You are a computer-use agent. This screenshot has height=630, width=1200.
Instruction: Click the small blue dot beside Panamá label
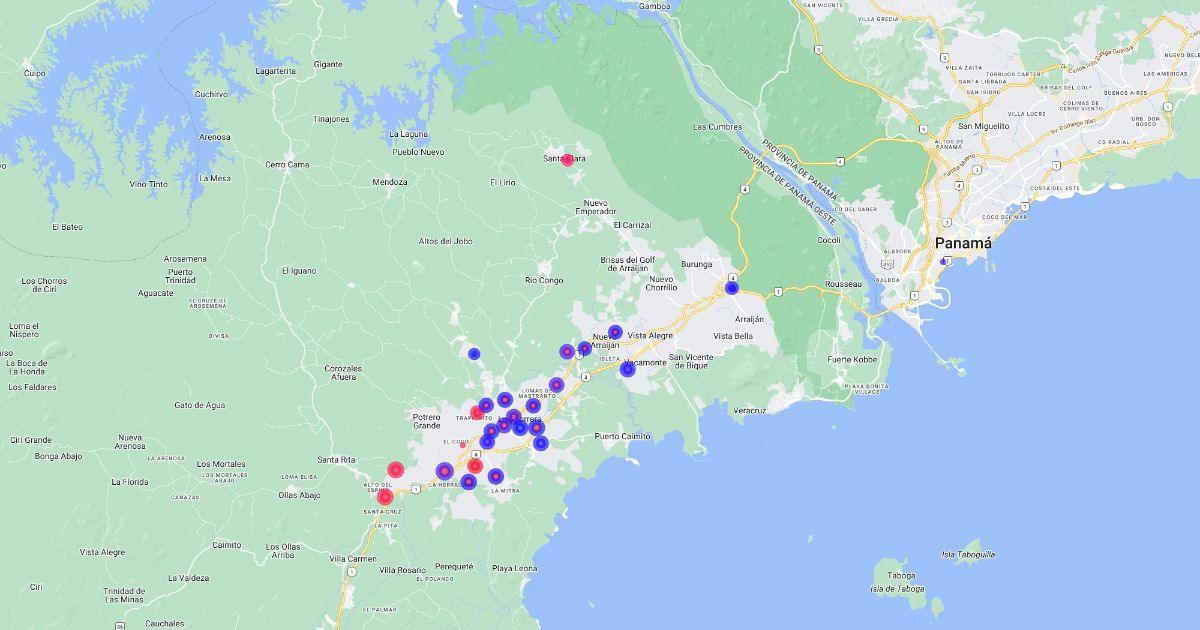942,262
